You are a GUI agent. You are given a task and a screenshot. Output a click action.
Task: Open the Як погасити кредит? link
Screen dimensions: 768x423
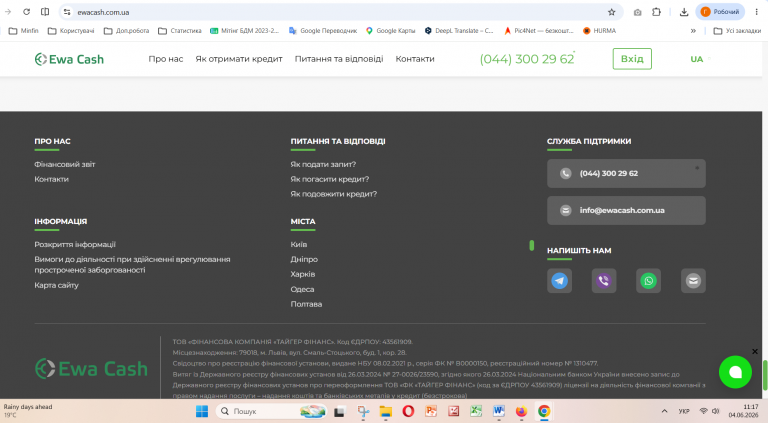330,179
